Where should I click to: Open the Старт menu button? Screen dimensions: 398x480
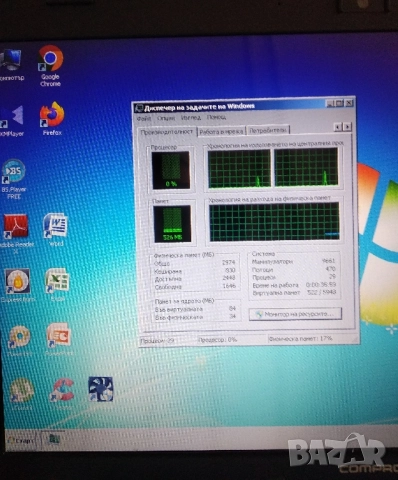coord(22,440)
